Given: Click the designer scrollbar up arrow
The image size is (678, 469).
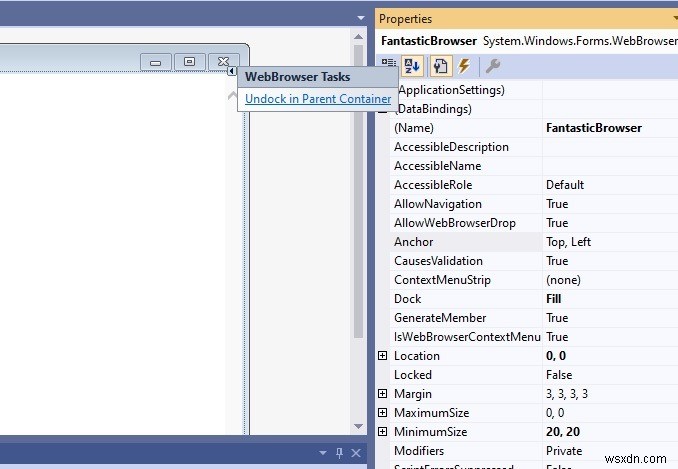Looking at the screenshot, I should coord(358,37).
